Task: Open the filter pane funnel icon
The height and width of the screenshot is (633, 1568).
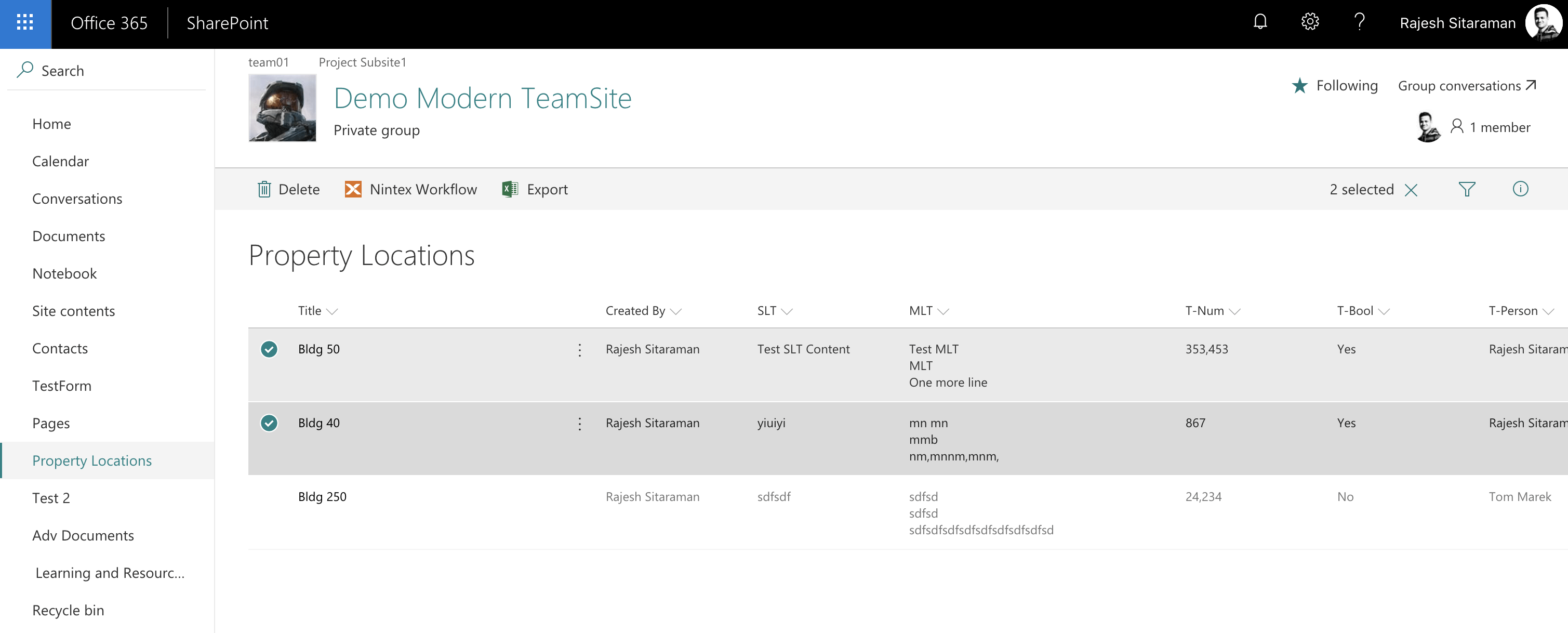Action: pos(1466,189)
